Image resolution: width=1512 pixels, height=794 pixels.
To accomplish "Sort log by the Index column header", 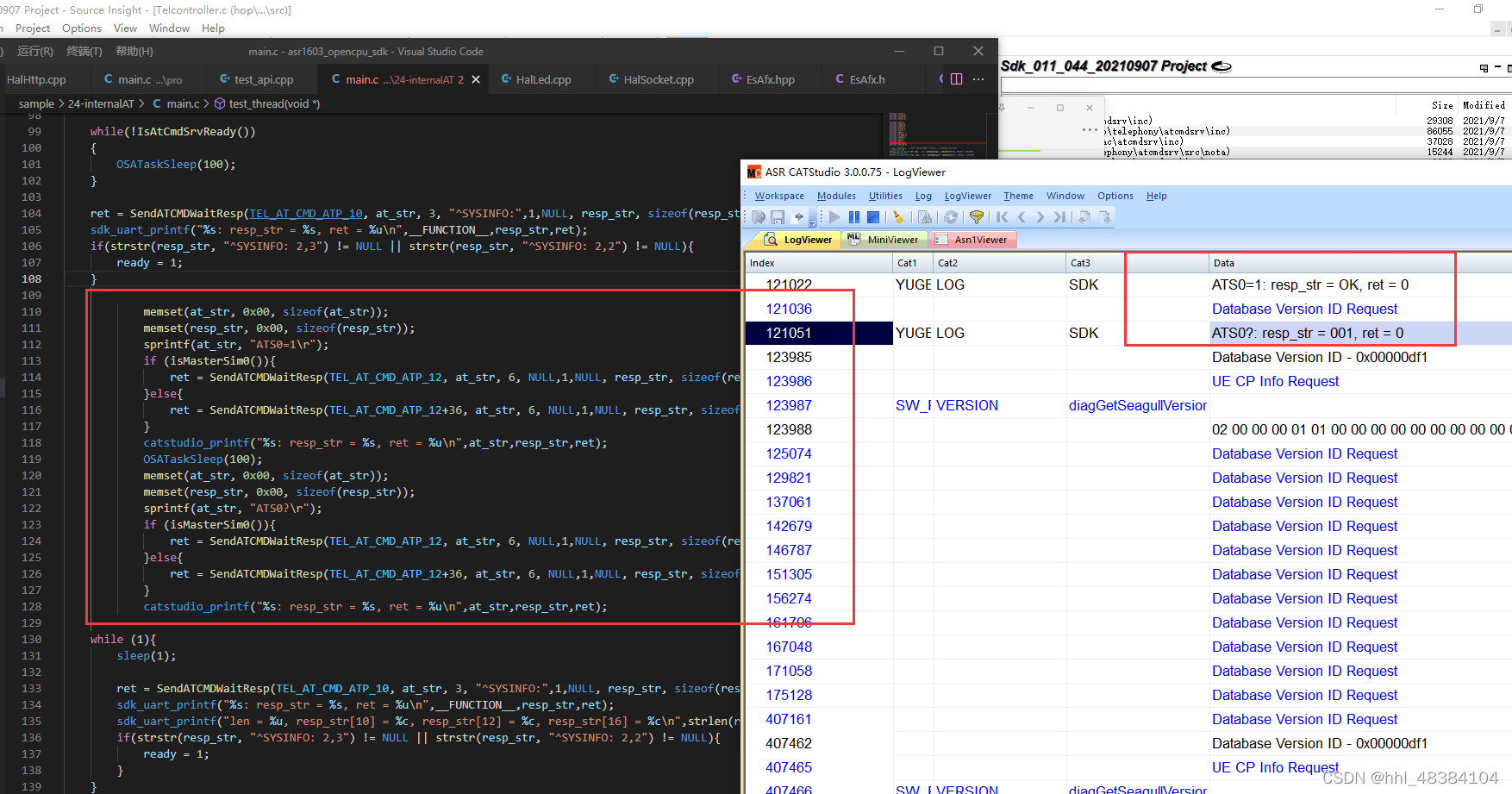I will pos(819,263).
